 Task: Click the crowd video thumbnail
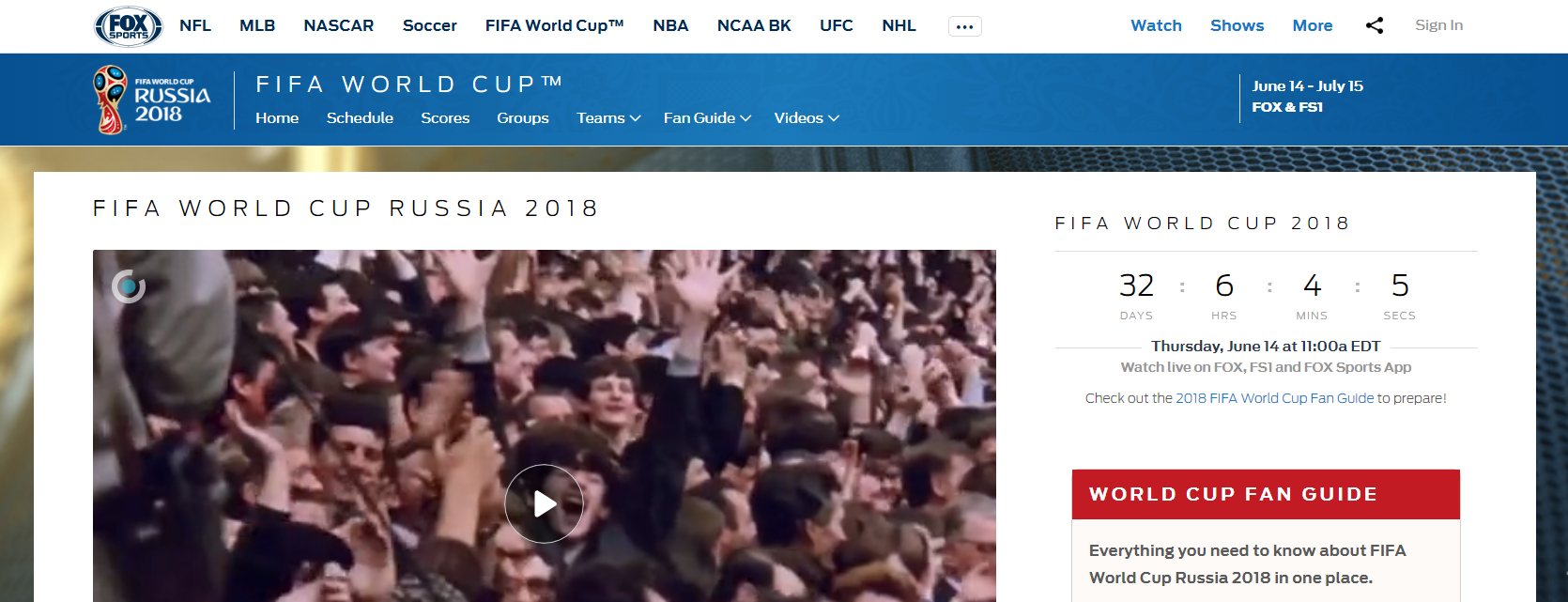[544, 425]
